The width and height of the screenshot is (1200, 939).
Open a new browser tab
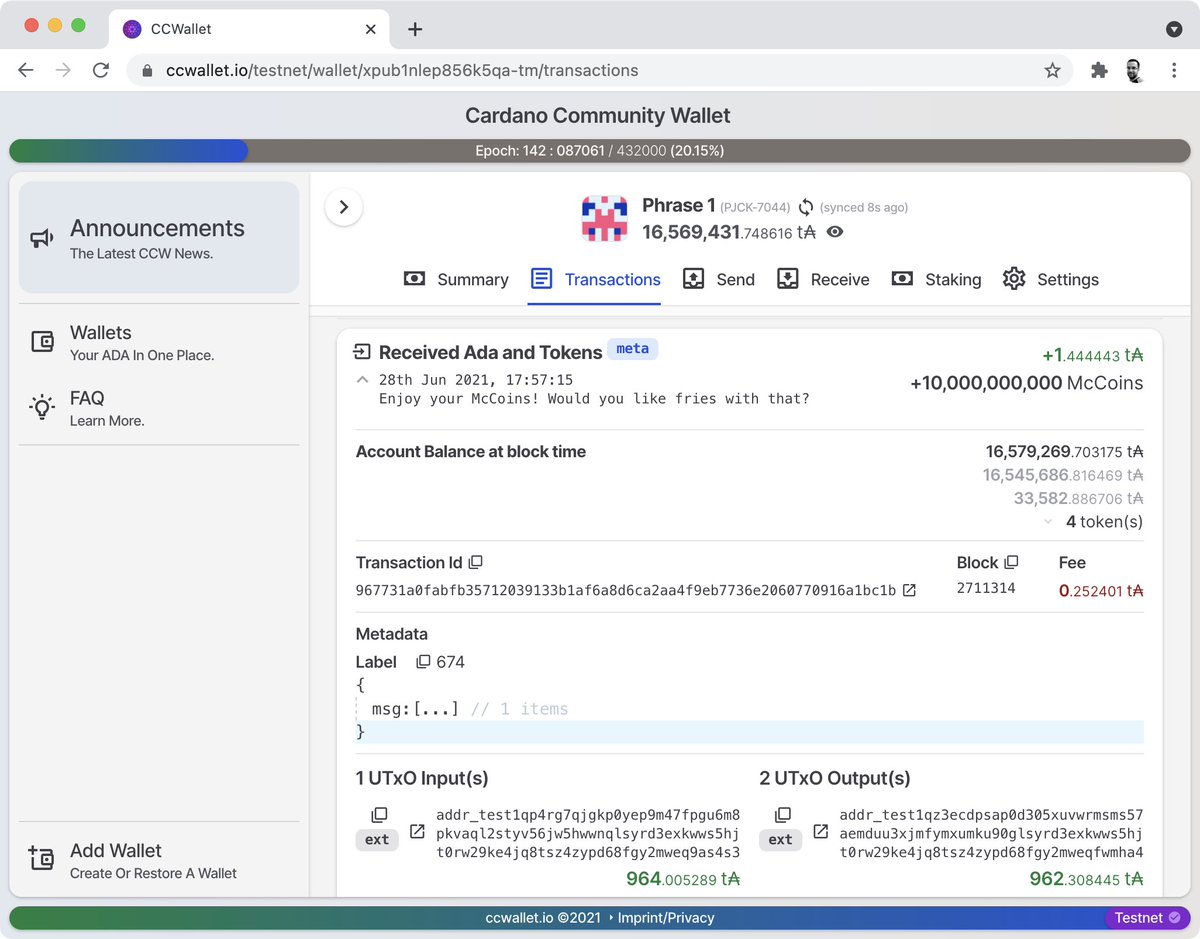(x=415, y=29)
